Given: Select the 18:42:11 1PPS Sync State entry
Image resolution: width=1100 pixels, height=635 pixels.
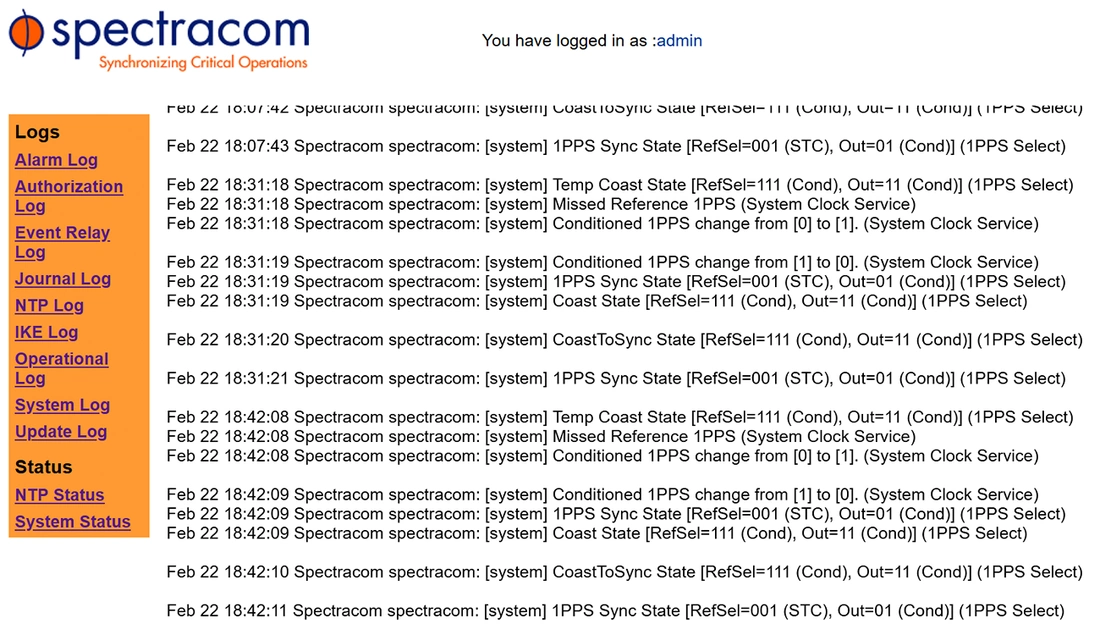Looking at the screenshot, I should (615, 610).
